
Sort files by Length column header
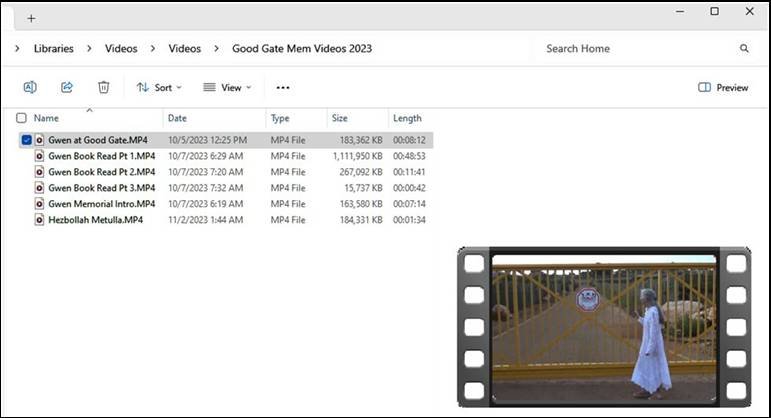tap(407, 118)
